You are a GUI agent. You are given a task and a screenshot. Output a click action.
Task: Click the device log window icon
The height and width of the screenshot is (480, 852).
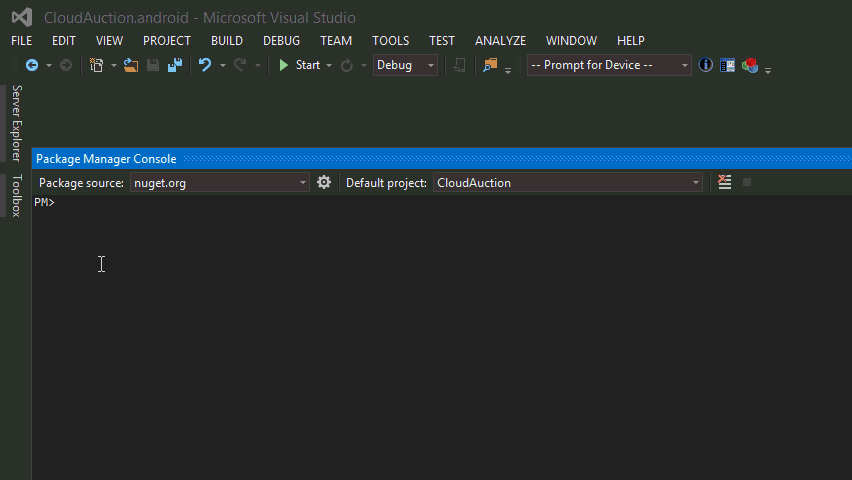(x=728, y=65)
